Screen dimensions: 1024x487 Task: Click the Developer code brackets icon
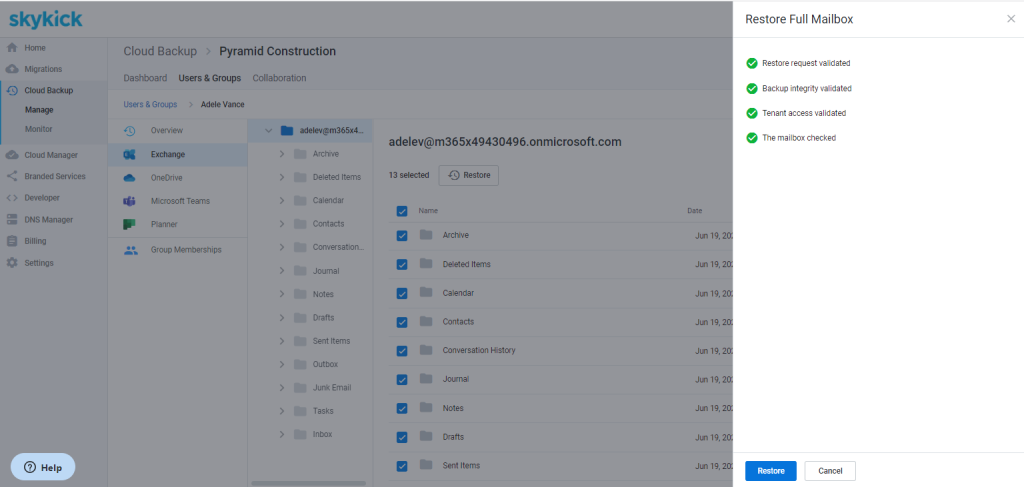pyautogui.click(x=11, y=198)
